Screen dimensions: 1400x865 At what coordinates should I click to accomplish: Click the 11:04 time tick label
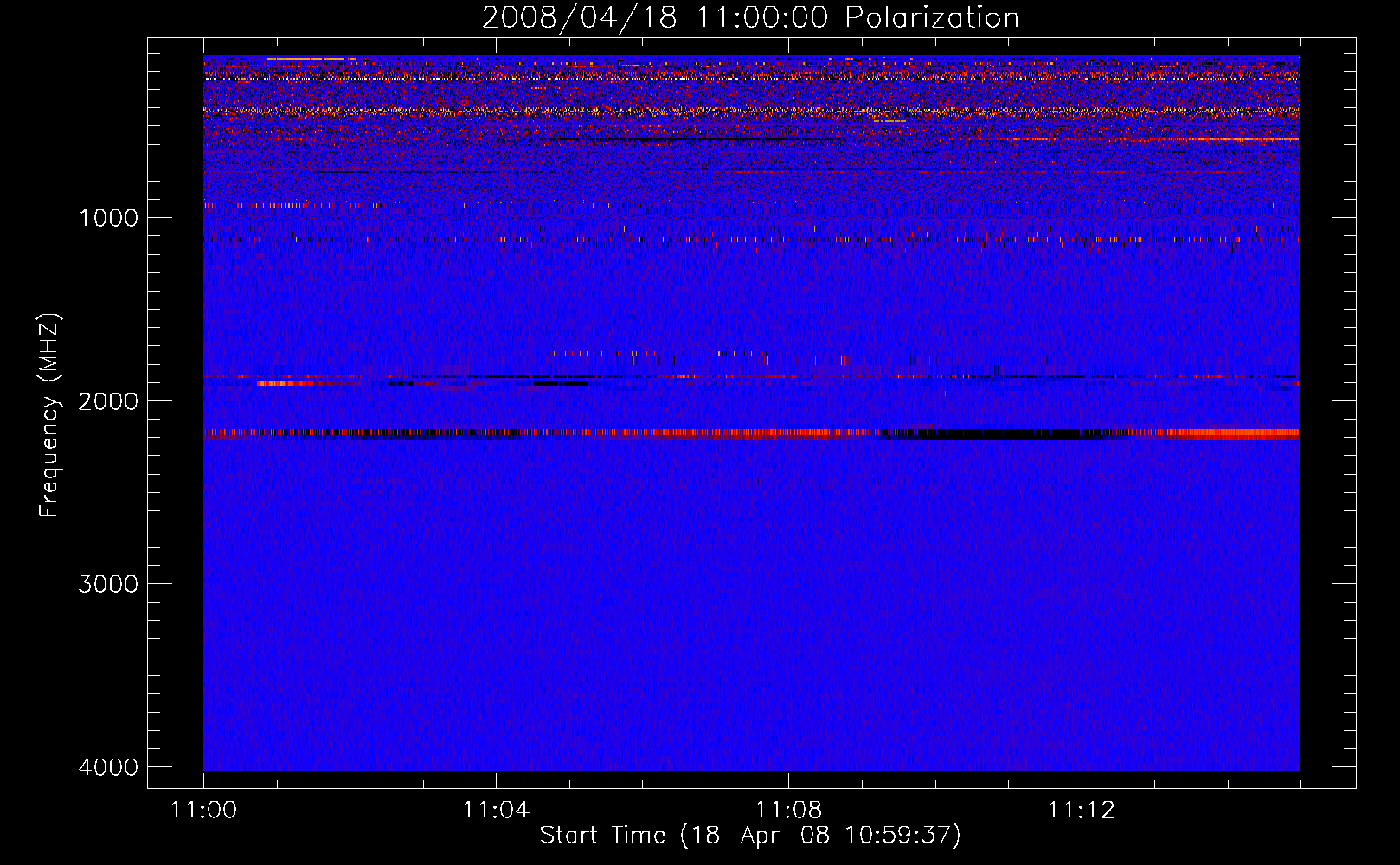(x=496, y=810)
